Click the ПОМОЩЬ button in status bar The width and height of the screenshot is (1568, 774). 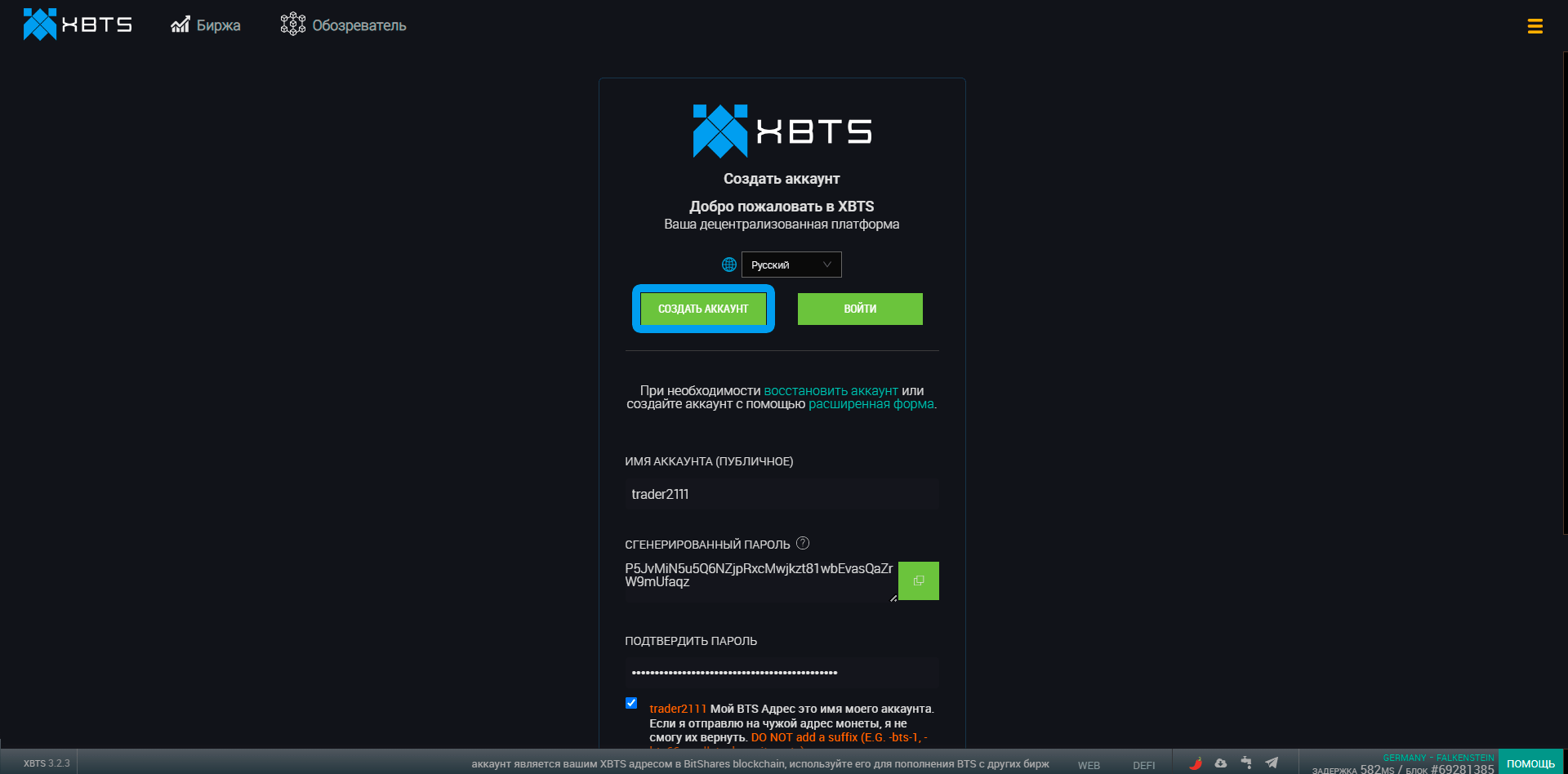[x=1531, y=763]
